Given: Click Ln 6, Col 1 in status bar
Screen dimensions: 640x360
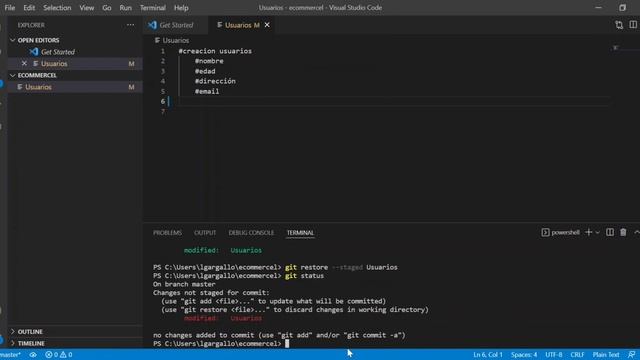Looking at the screenshot, I should (488, 355).
